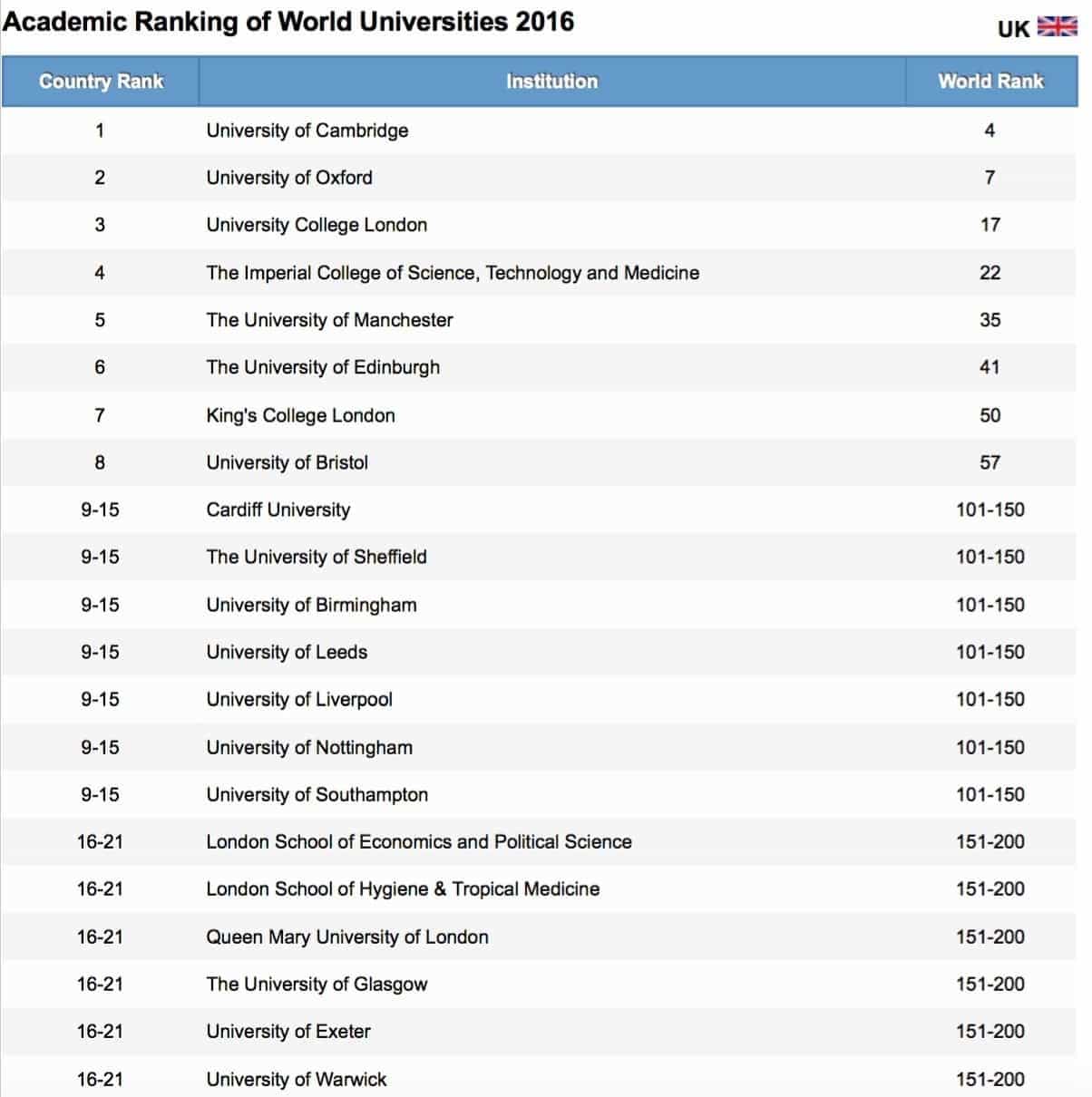Open the University of Oxford entry
Viewport: 1092px width, 1097px height.
289,177
